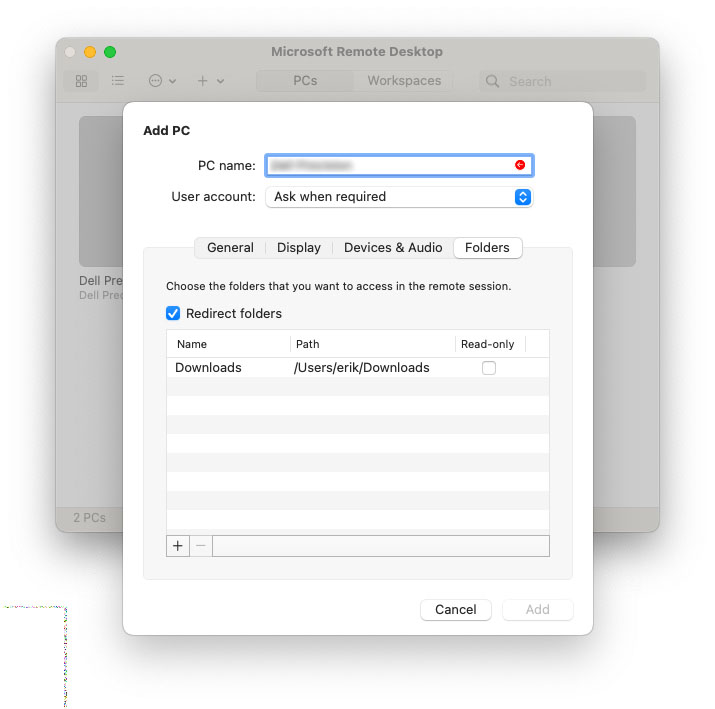Click the PC name input field

tap(399, 165)
